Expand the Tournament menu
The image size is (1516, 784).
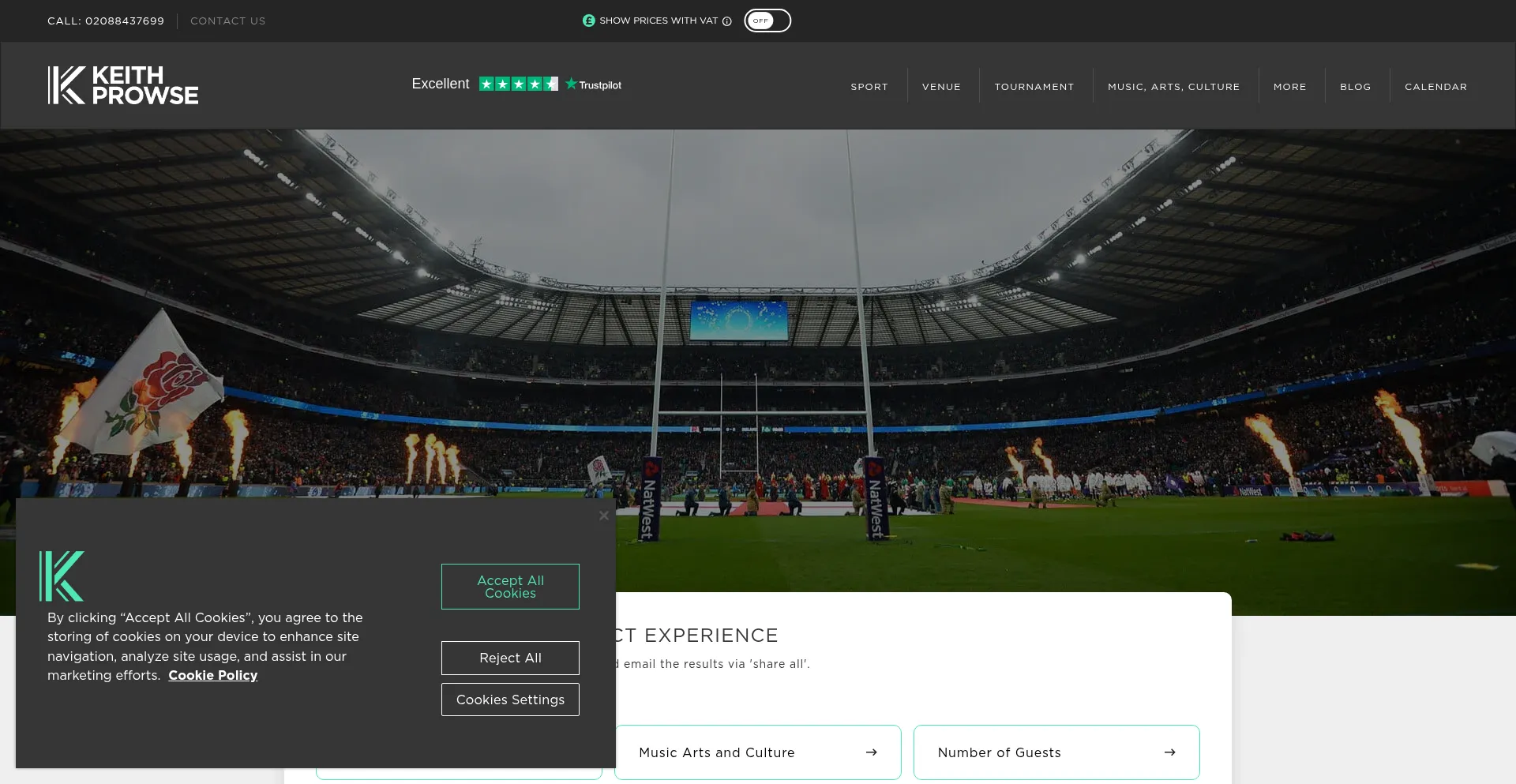coord(1034,87)
